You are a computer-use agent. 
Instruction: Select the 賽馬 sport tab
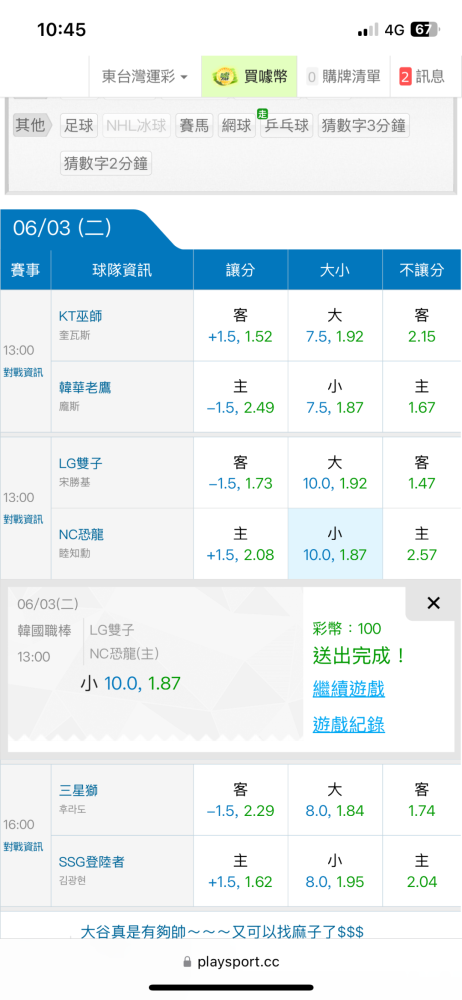pyautogui.click(x=194, y=126)
